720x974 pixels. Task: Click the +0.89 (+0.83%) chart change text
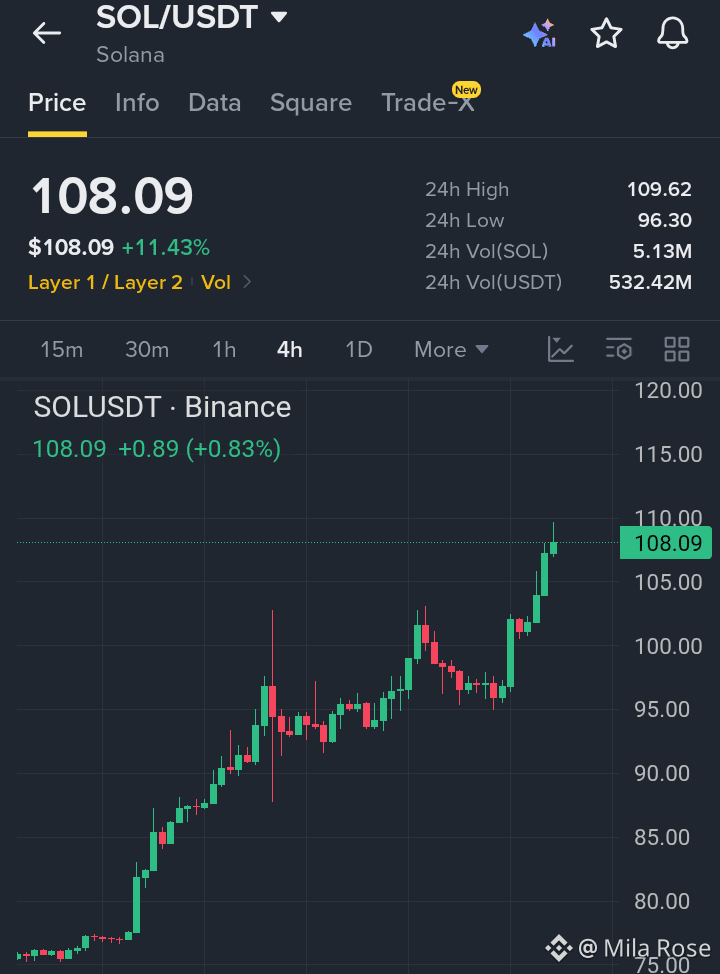(x=199, y=448)
